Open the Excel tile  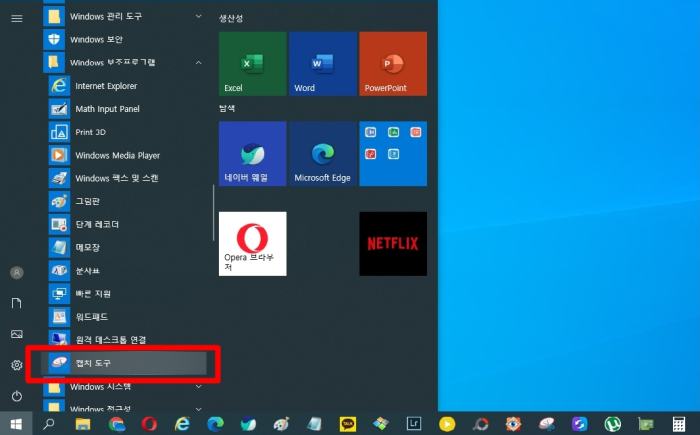pos(253,63)
